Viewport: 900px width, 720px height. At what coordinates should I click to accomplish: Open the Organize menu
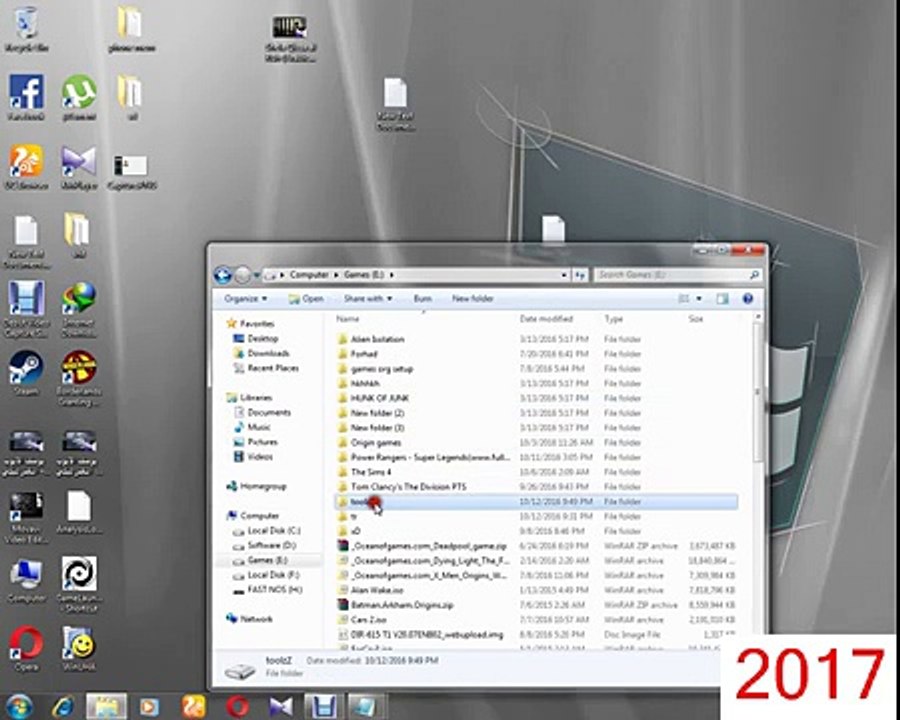point(246,299)
